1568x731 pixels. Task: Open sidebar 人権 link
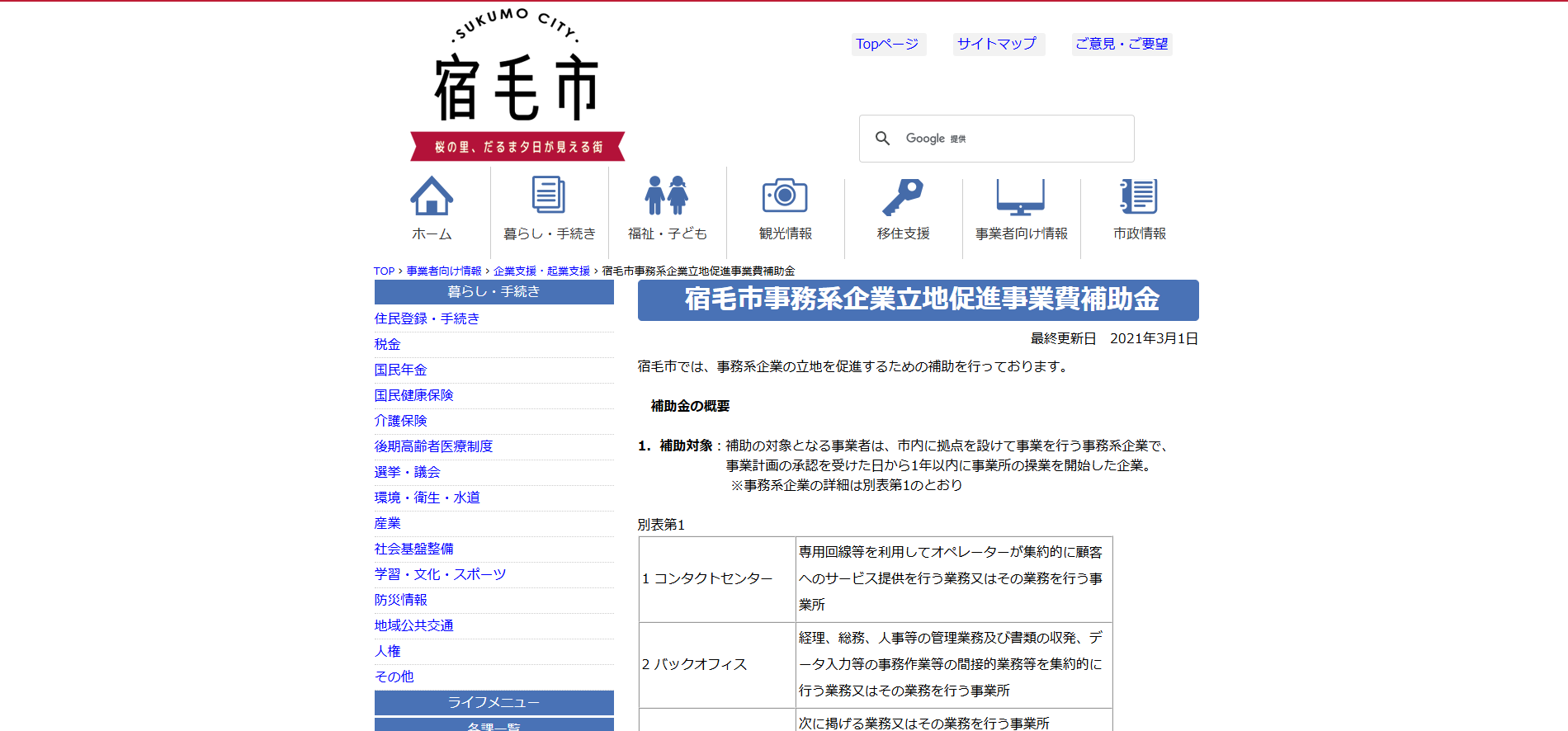[x=387, y=651]
